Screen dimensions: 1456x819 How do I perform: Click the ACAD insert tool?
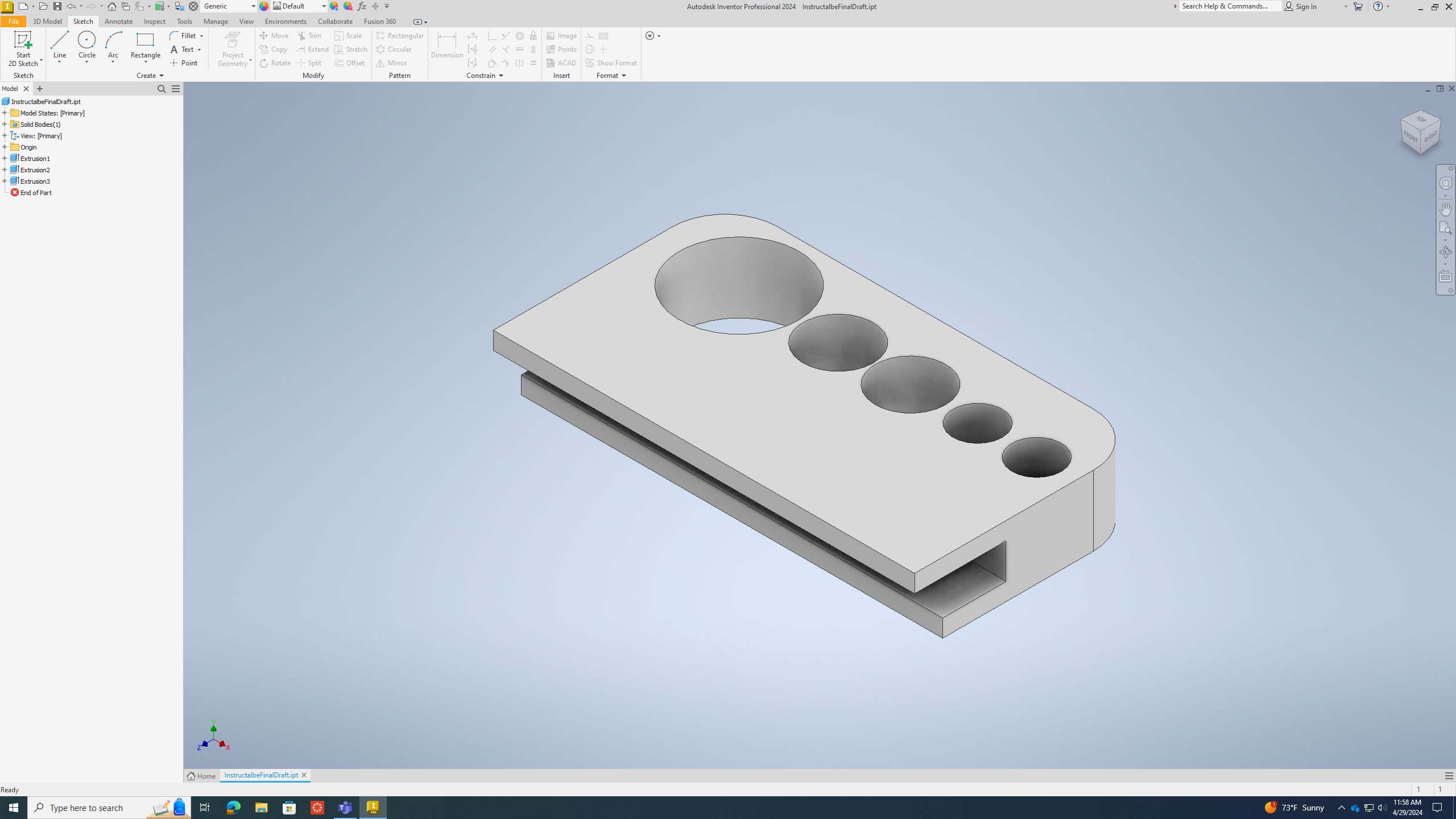click(x=561, y=63)
